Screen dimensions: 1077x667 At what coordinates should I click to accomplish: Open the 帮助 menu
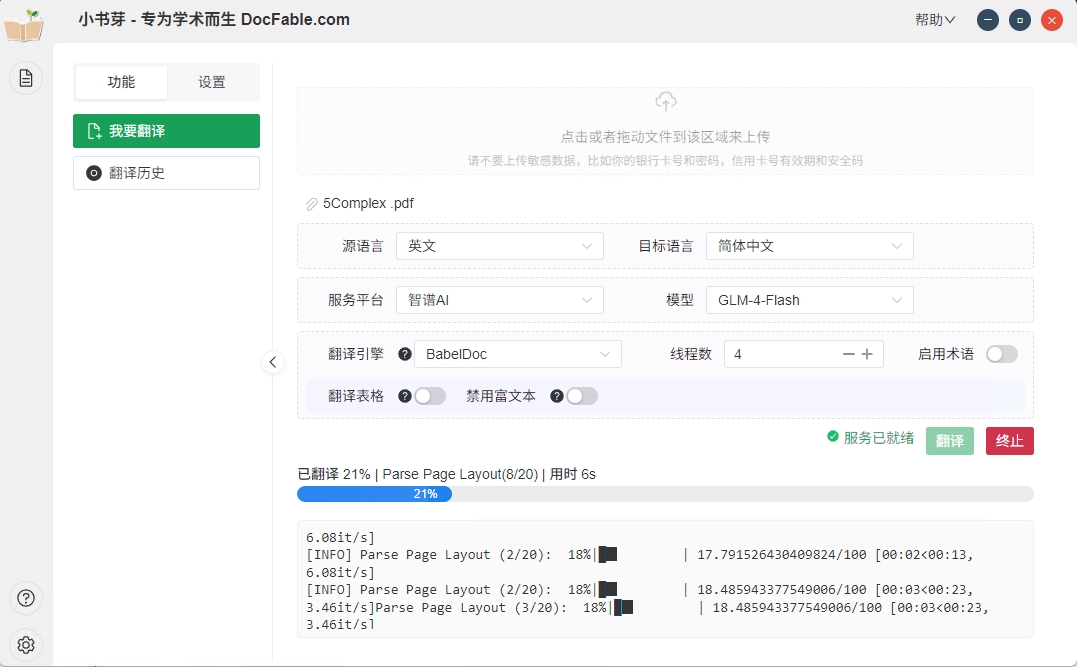tap(934, 20)
